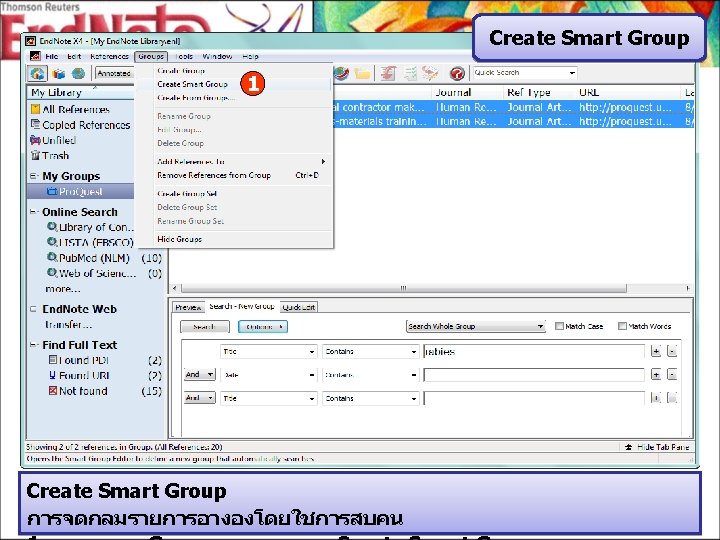Screen dimensions: 720x540
Task: Add row with first row plus button
Action: 656,352
